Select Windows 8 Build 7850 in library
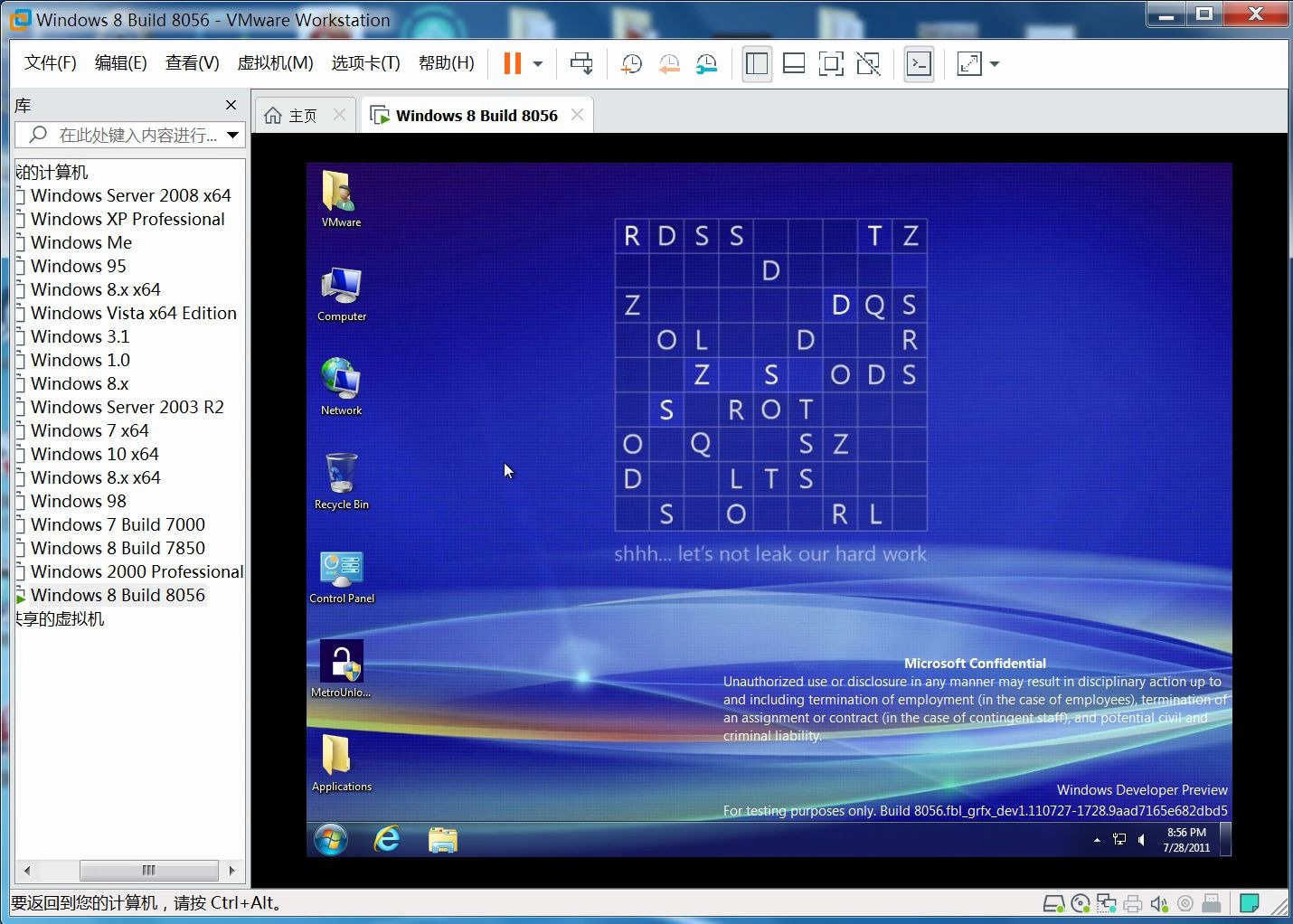1293x924 pixels. click(x=118, y=548)
